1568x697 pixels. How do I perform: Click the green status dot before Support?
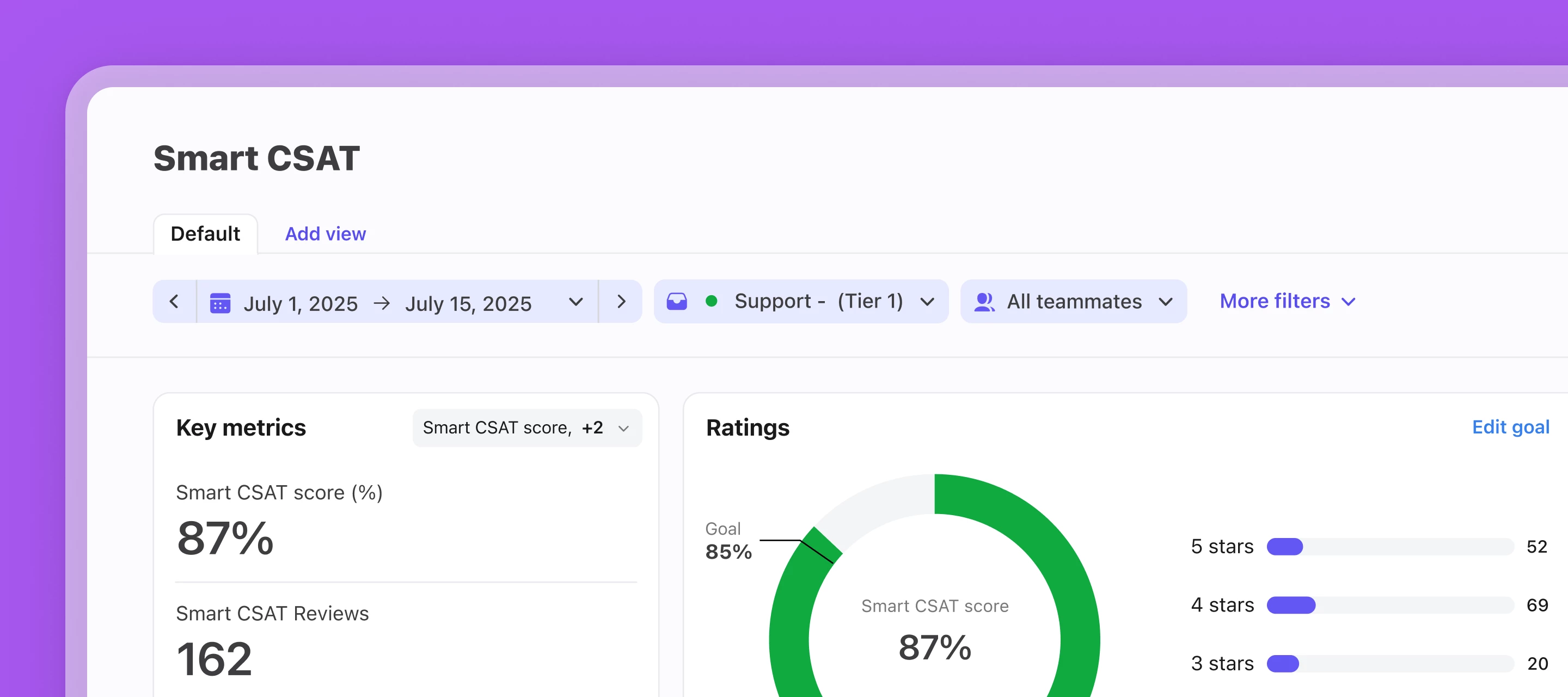711,301
